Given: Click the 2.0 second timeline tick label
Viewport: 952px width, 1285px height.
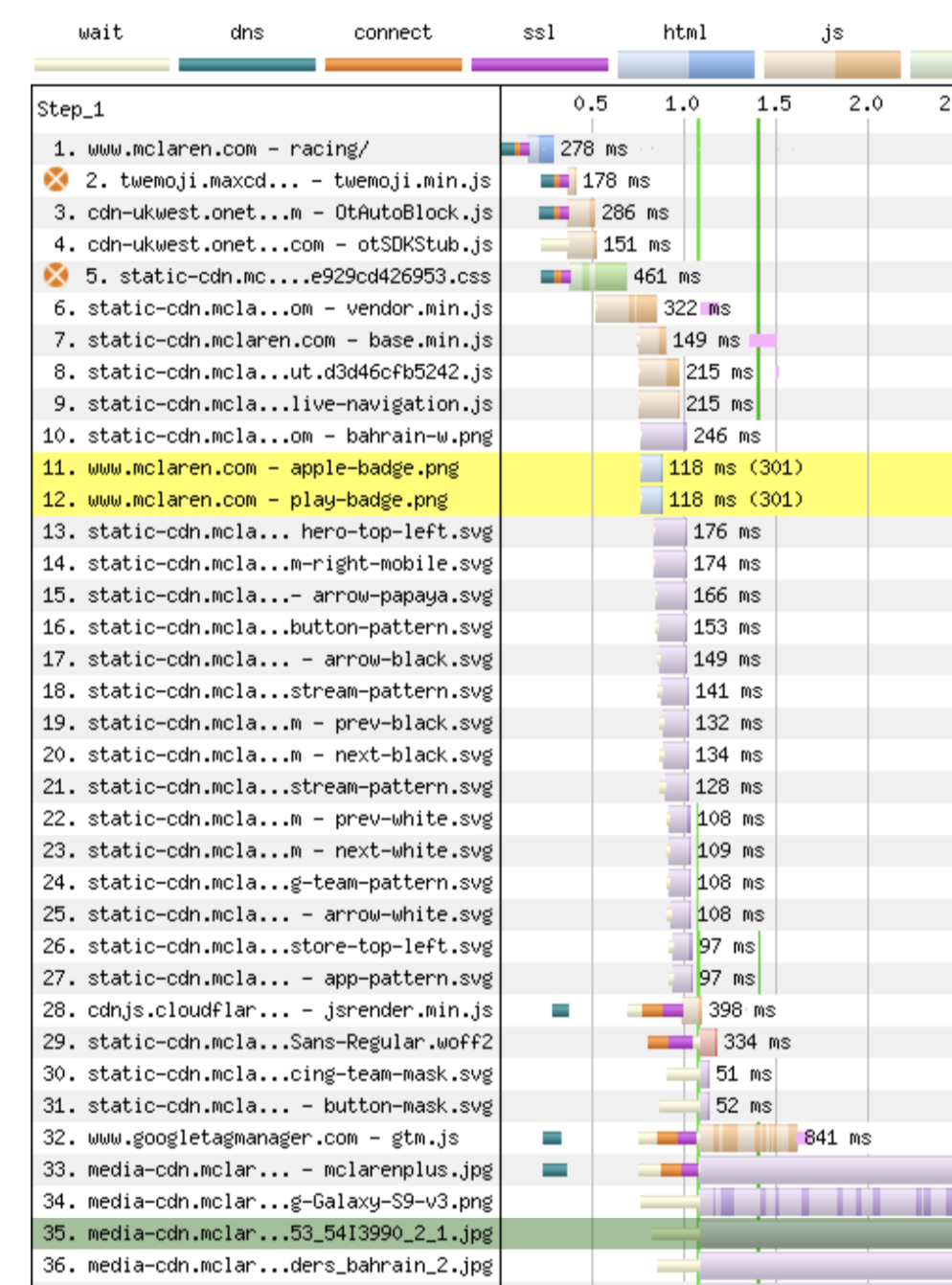Looking at the screenshot, I should 866,103.
